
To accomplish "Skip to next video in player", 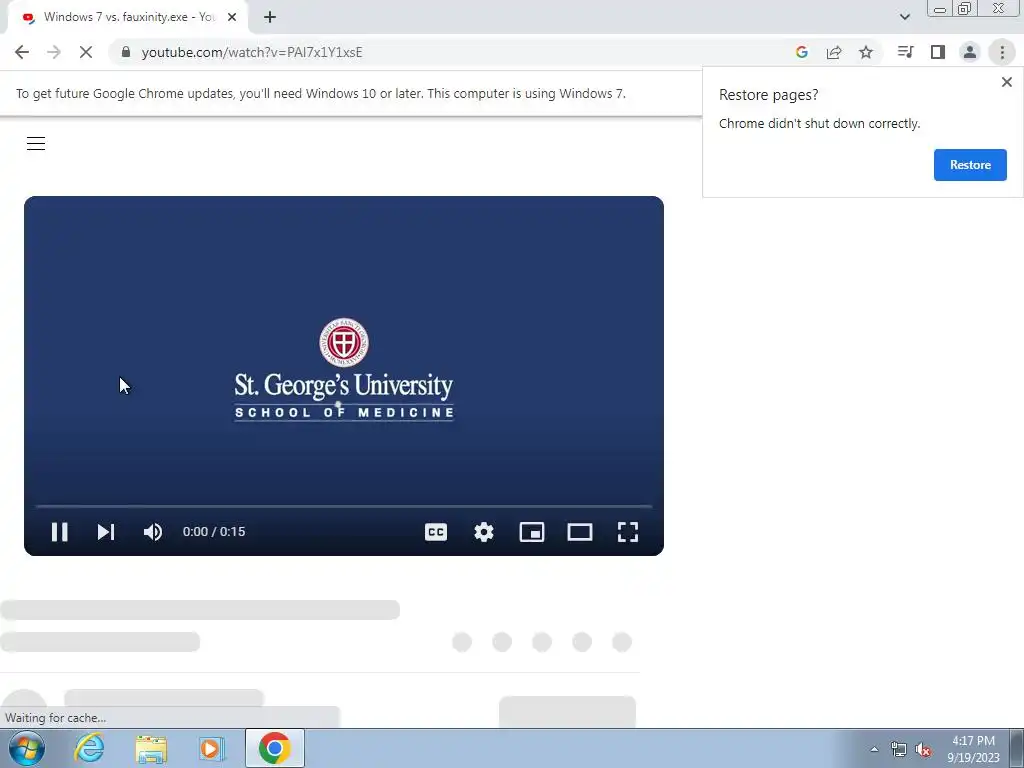I will (106, 532).
